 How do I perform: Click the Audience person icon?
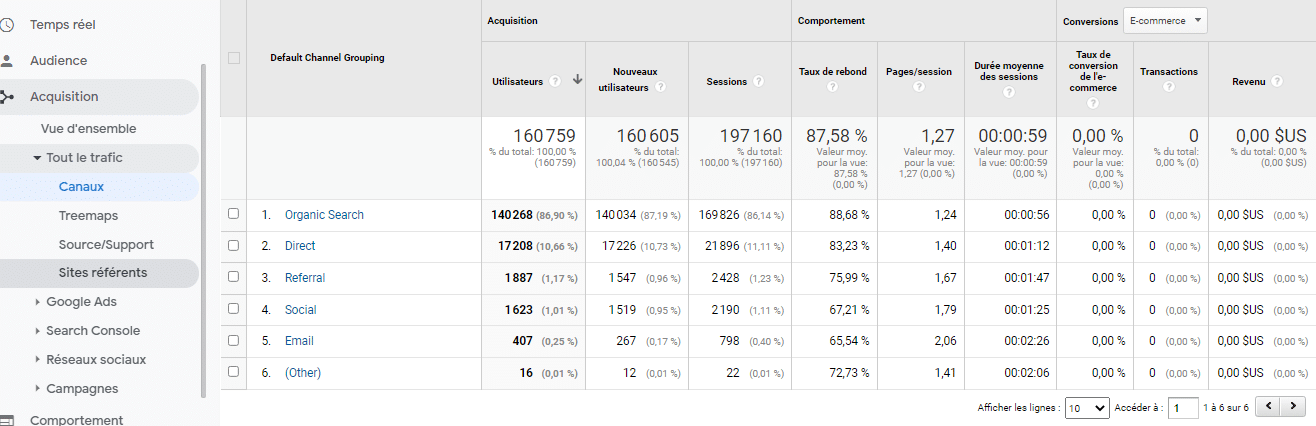(7, 60)
